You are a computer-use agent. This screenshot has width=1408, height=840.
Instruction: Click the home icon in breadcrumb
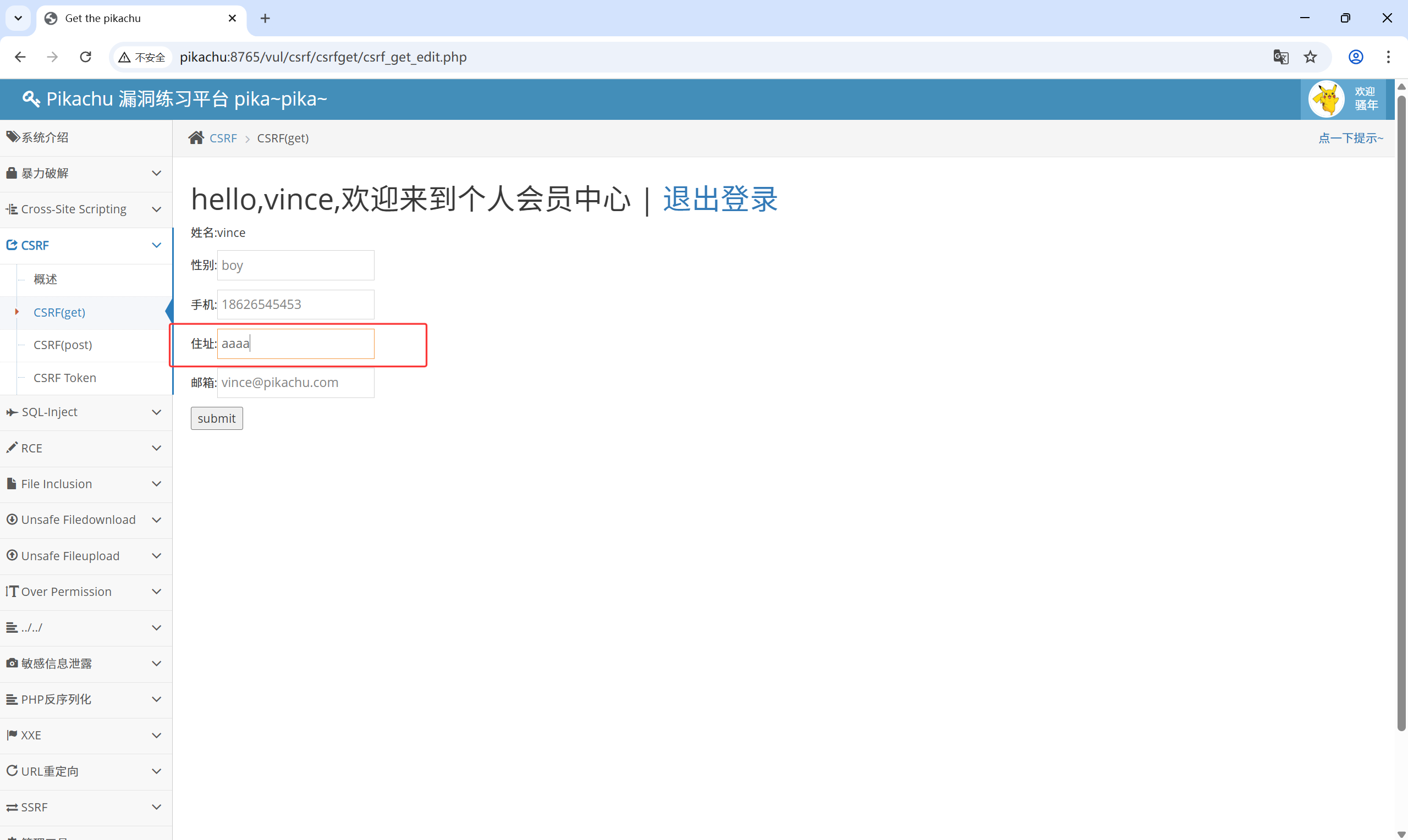[196, 138]
